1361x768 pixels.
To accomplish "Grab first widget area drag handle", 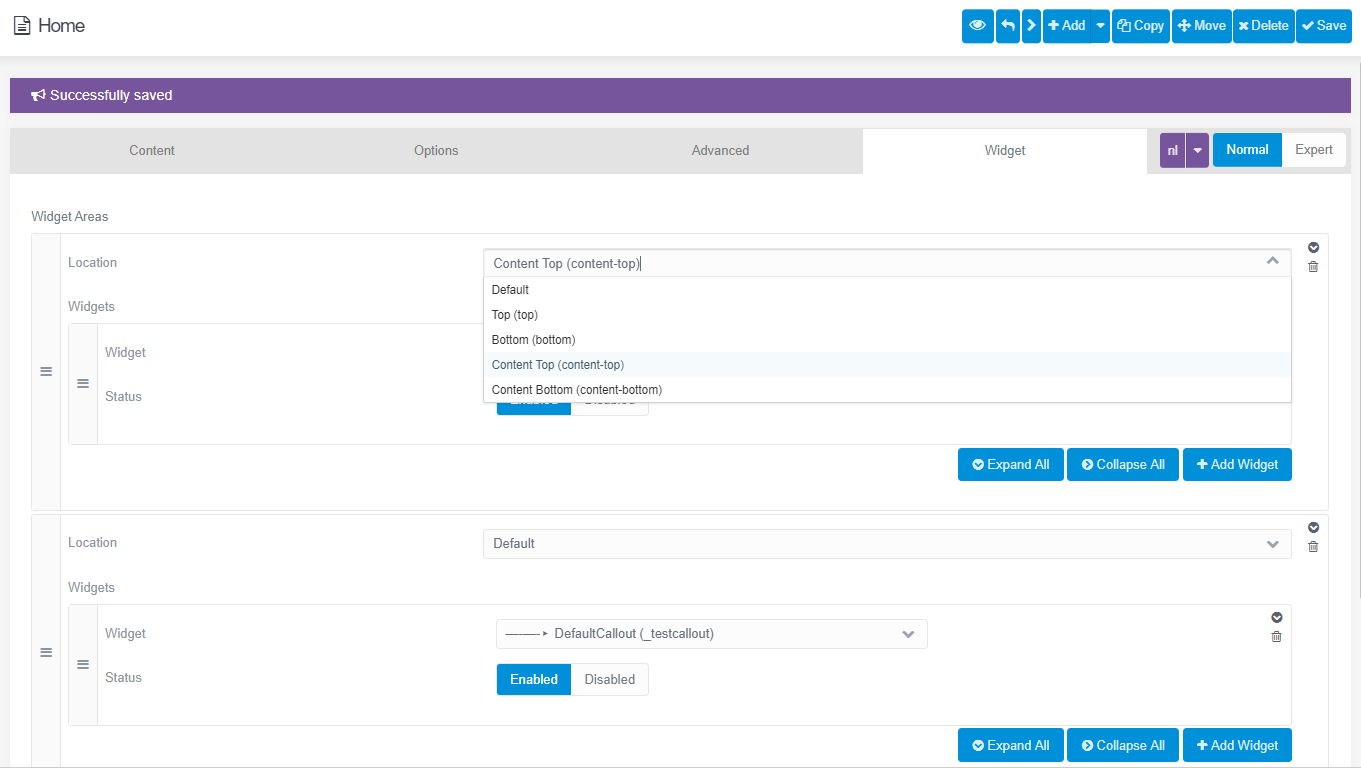I will point(46,372).
